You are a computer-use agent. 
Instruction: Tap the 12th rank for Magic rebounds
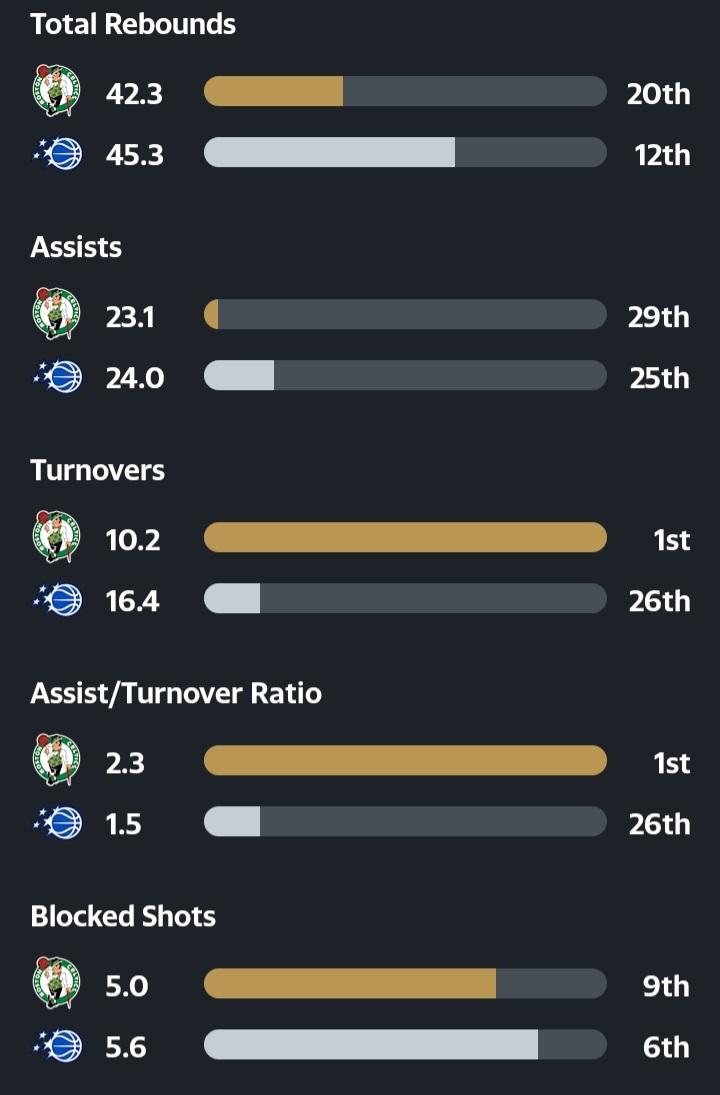pos(661,154)
